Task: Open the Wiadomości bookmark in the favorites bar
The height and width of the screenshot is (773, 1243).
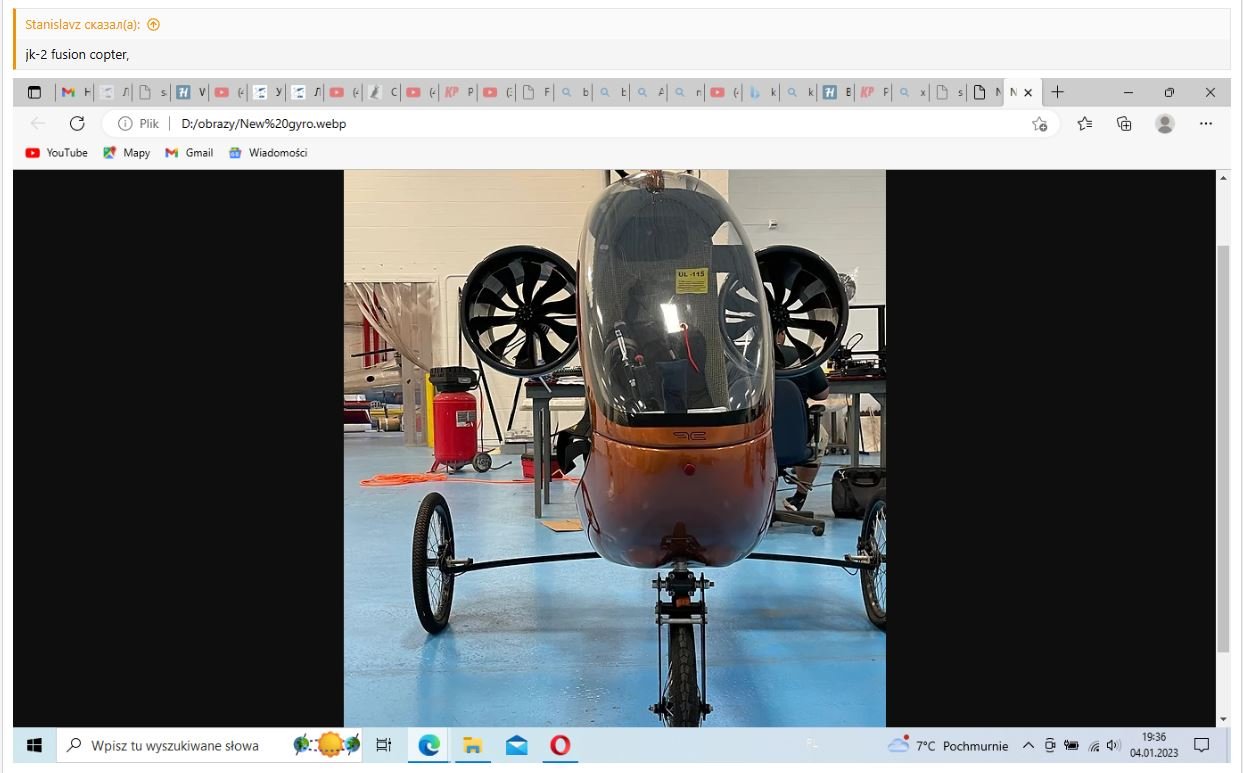Action: click(x=268, y=153)
